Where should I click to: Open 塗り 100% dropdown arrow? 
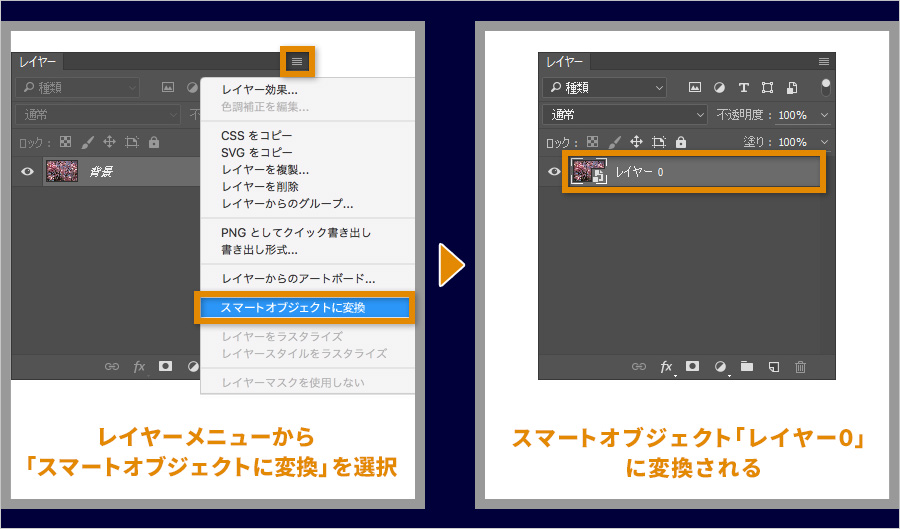tap(824, 142)
